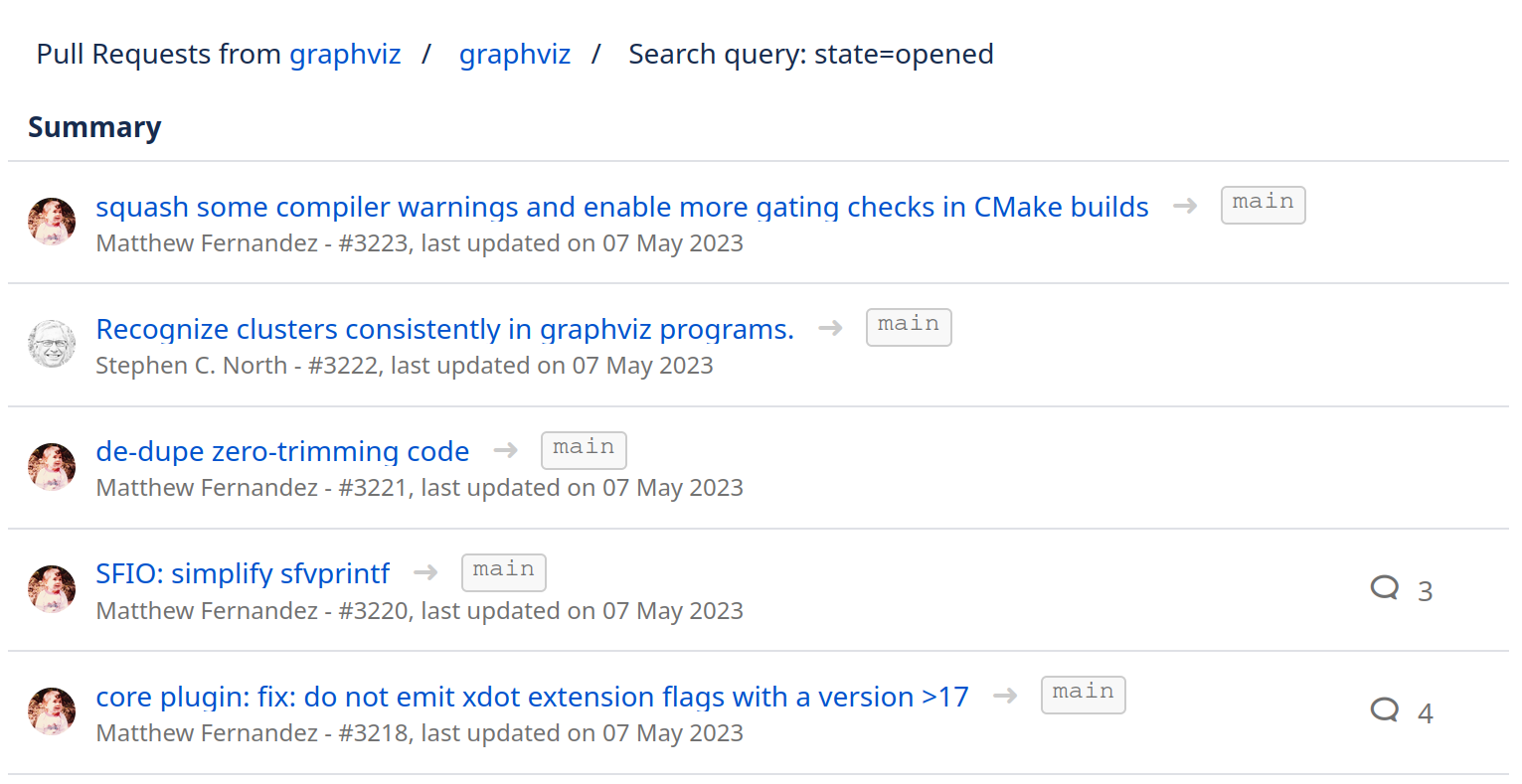Click main branch badge on core plugin PR
The width and height of the screenshot is (1522, 784).
(1083, 694)
